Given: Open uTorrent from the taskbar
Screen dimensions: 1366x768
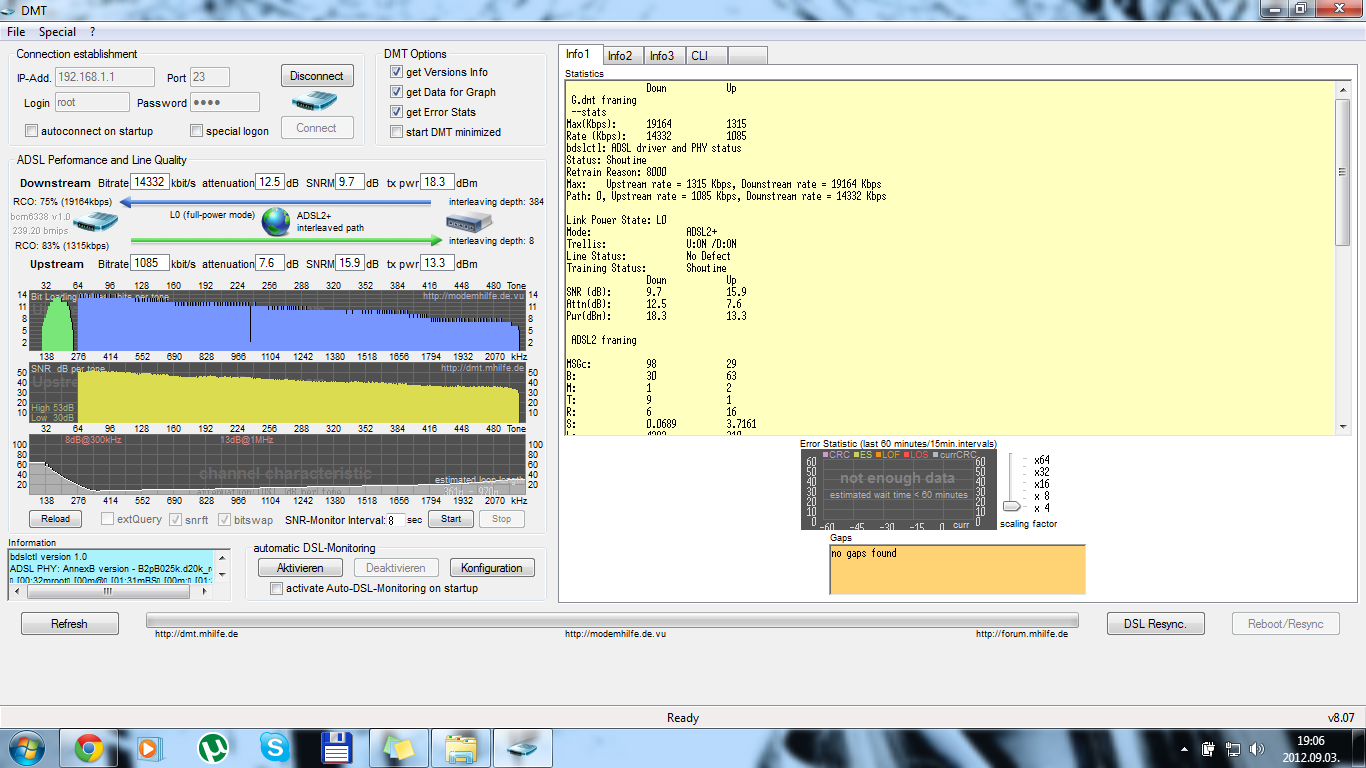Looking at the screenshot, I should [x=211, y=748].
